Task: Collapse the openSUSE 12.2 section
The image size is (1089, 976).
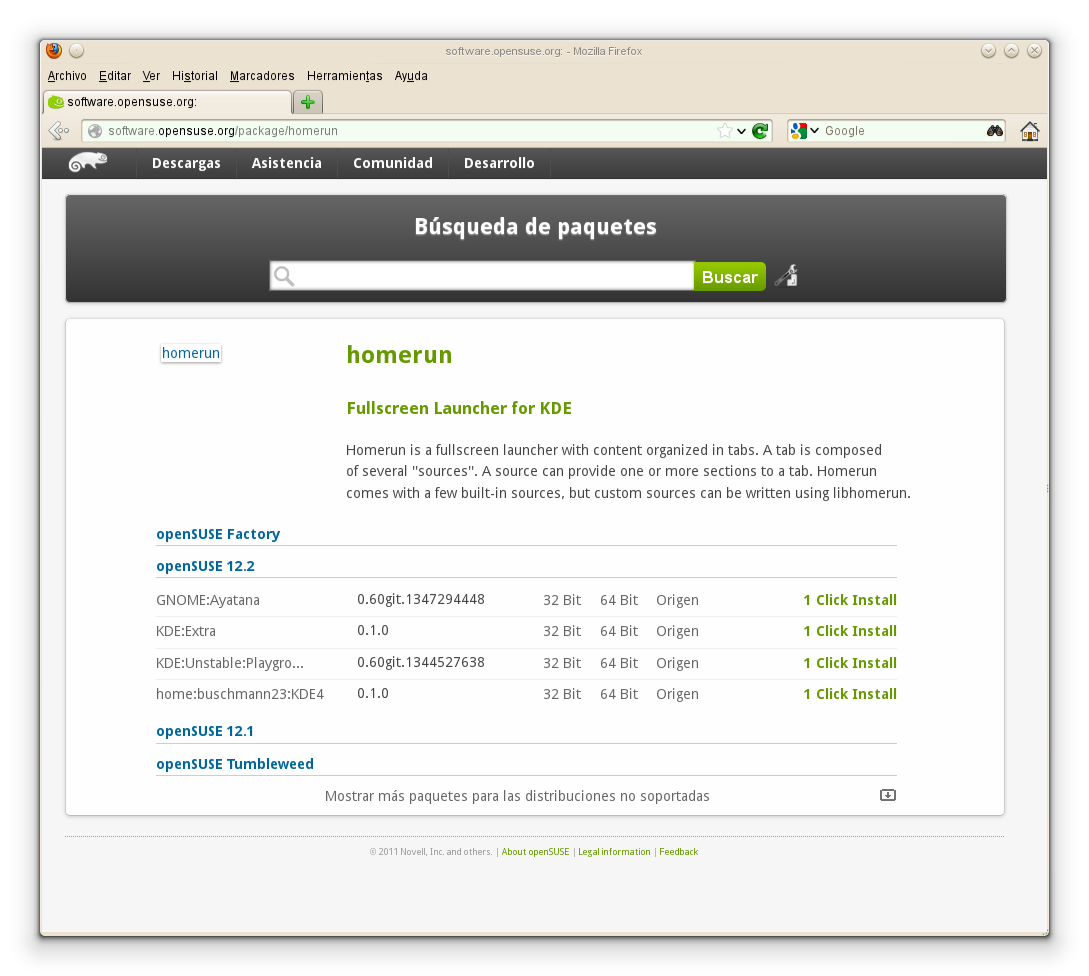Action: click(206, 566)
